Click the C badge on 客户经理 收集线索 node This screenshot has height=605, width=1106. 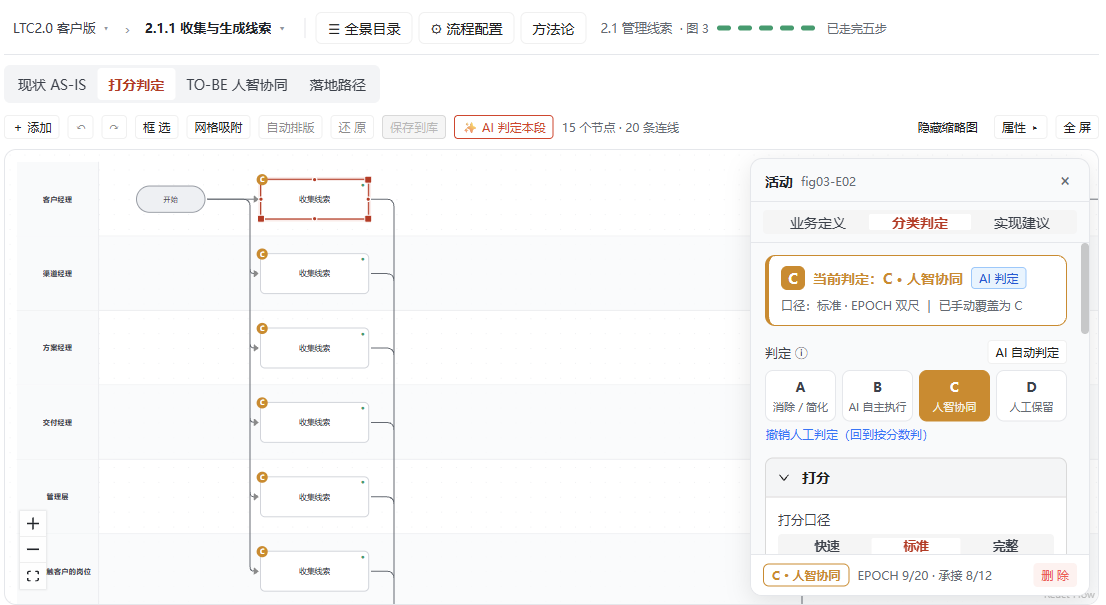point(262,180)
